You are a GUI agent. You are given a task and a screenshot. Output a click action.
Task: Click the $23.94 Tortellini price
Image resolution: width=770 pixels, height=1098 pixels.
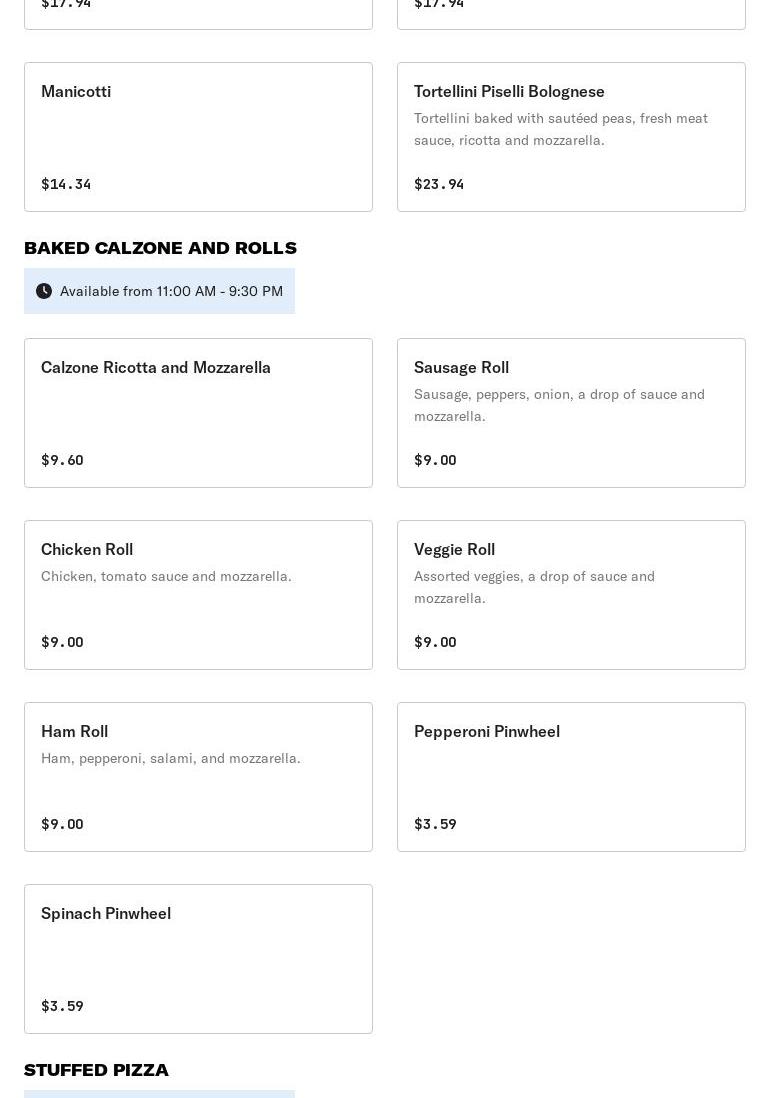(x=439, y=184)
